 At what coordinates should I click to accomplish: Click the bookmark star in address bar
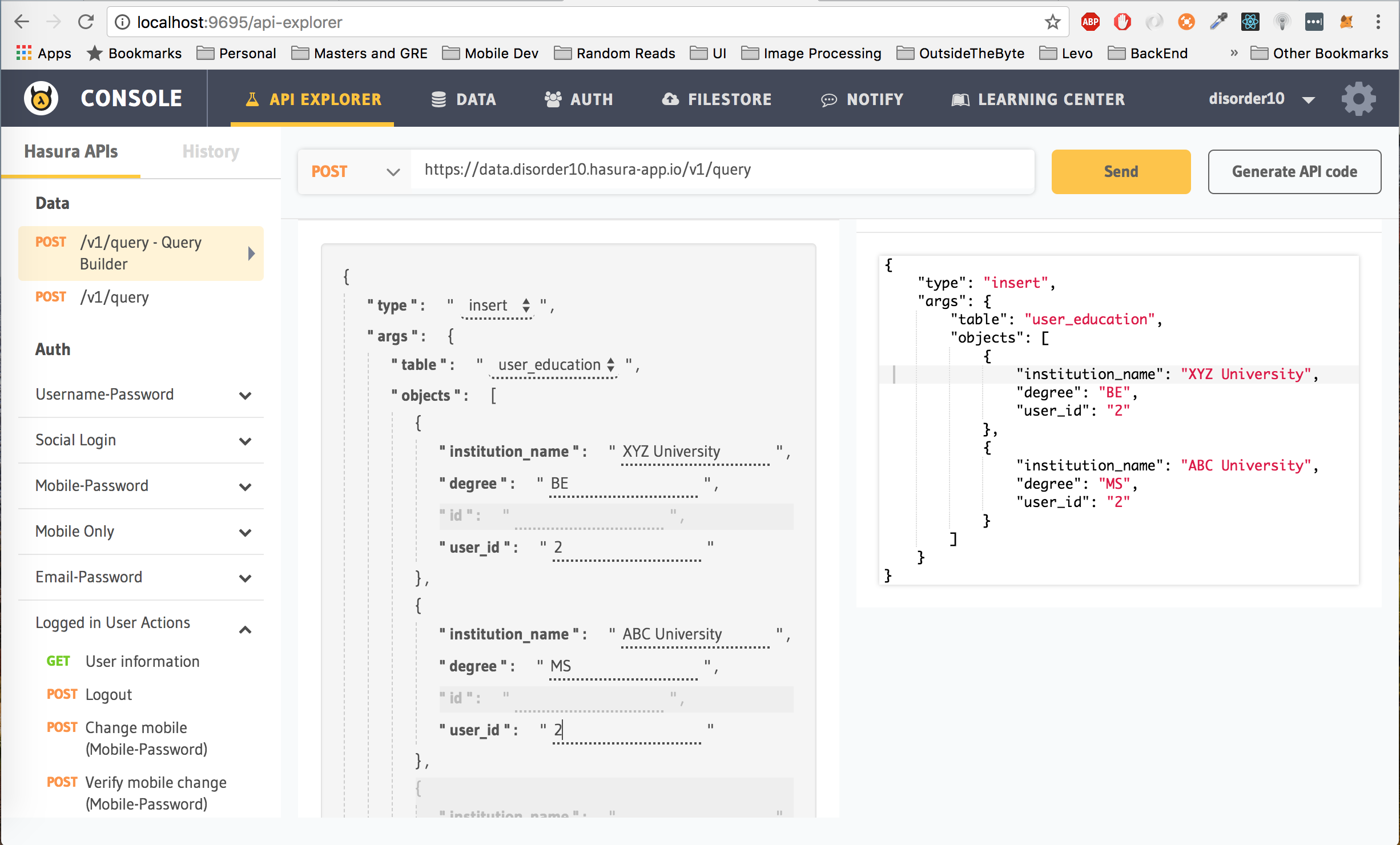click(x=1052, y=22)
